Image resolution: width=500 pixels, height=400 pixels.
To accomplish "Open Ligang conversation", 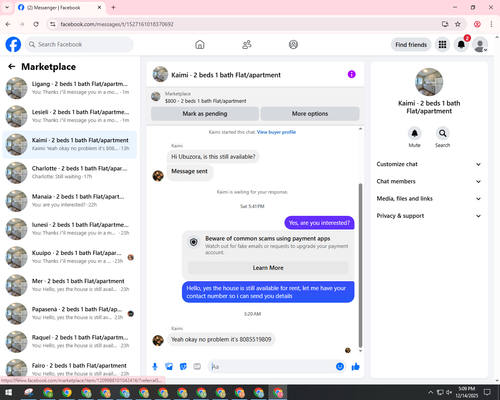I will click(70, 88).
